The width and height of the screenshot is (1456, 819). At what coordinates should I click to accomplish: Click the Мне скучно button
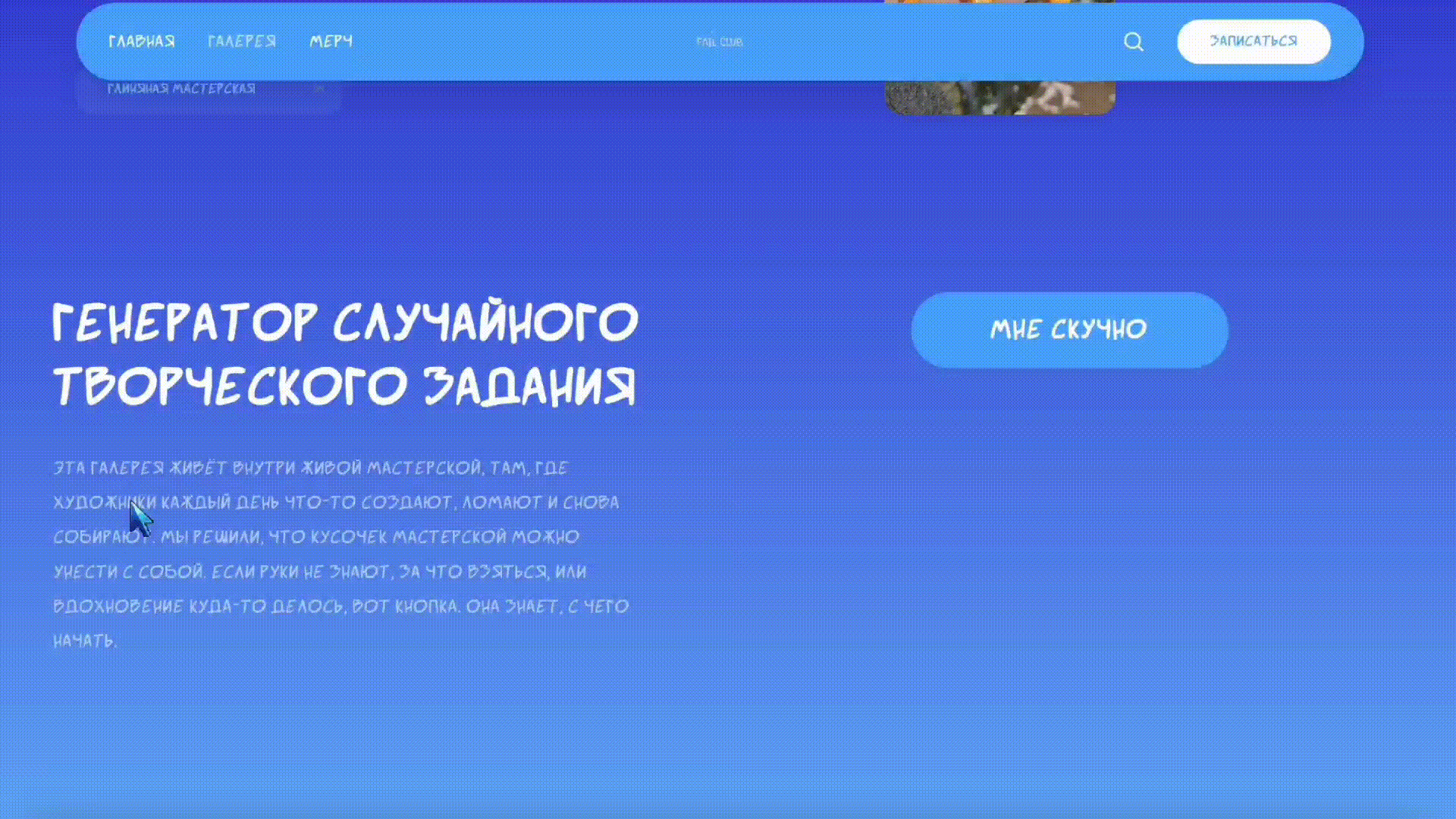tap(1069, 330)
